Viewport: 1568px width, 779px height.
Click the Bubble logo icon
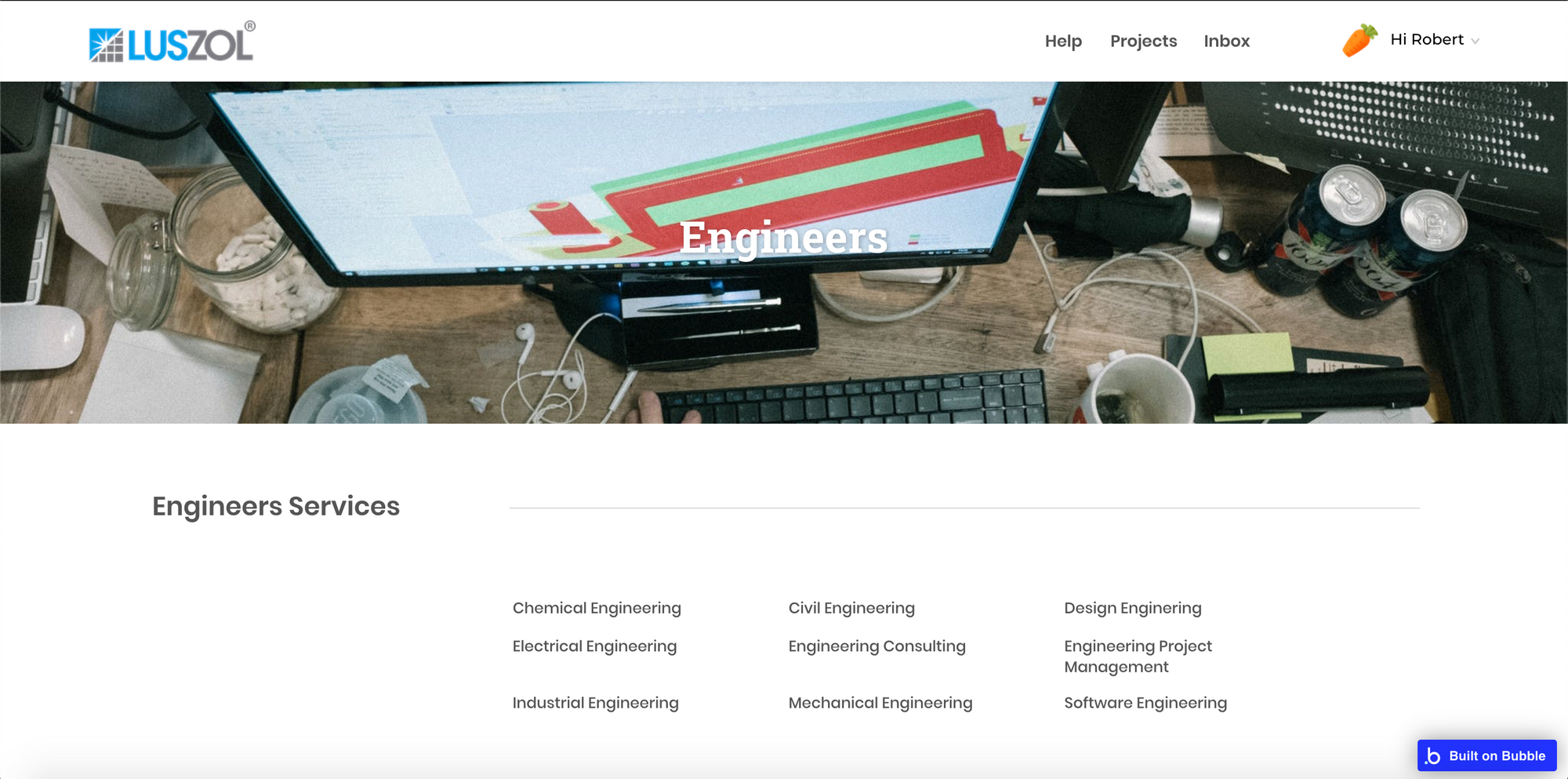[1433, 756]
